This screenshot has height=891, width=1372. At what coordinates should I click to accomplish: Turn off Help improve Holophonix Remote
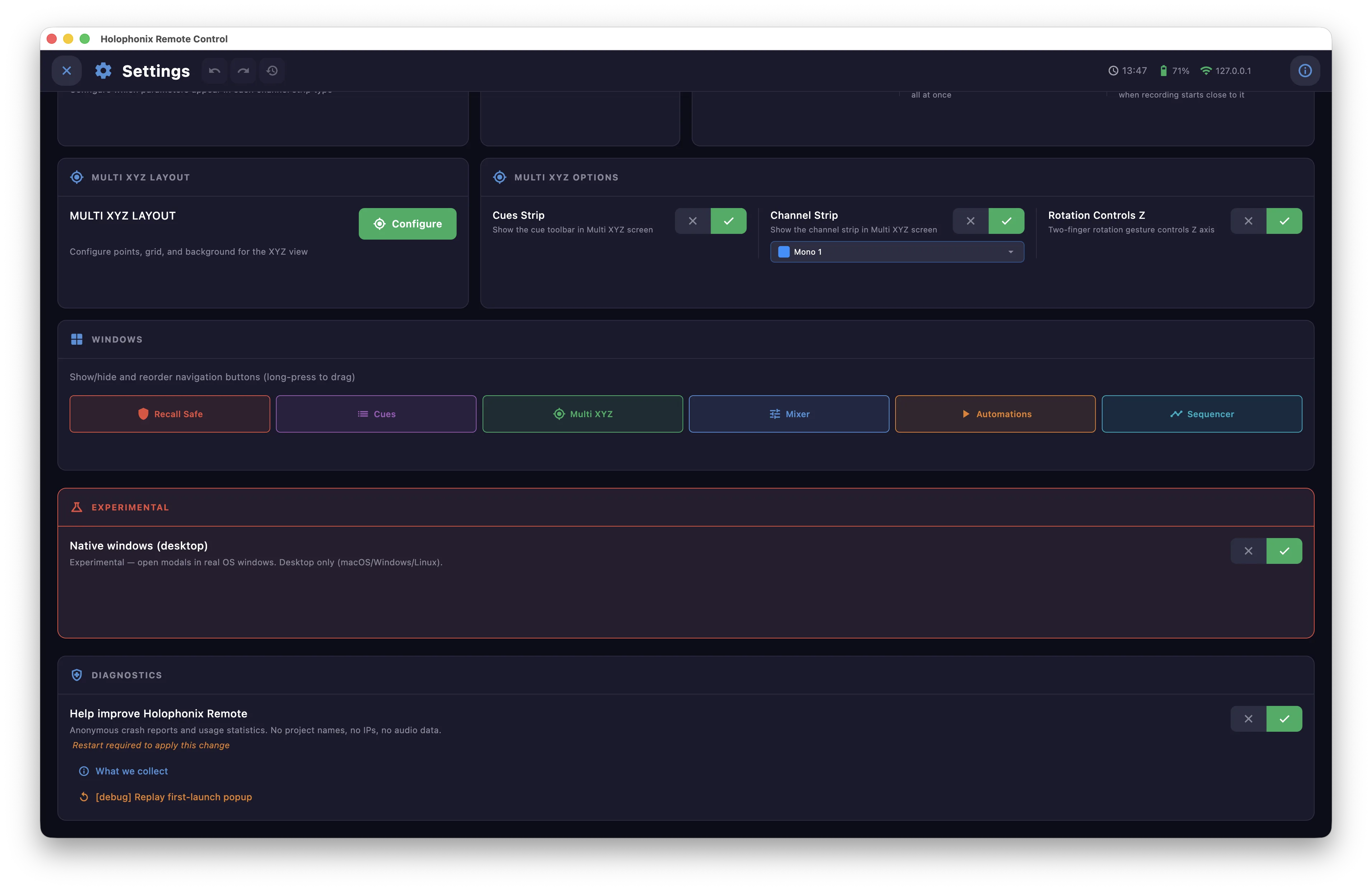[1248, 719]
